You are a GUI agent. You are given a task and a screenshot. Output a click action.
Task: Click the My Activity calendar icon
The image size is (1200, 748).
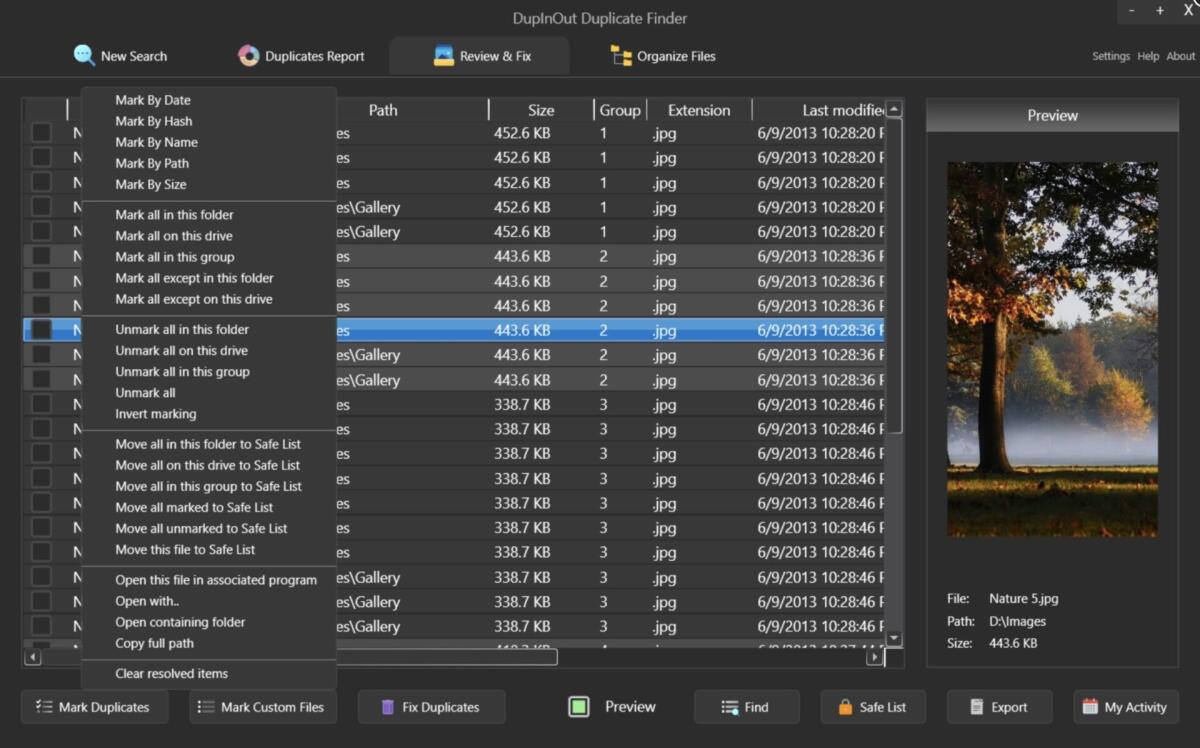point(1090,707)
